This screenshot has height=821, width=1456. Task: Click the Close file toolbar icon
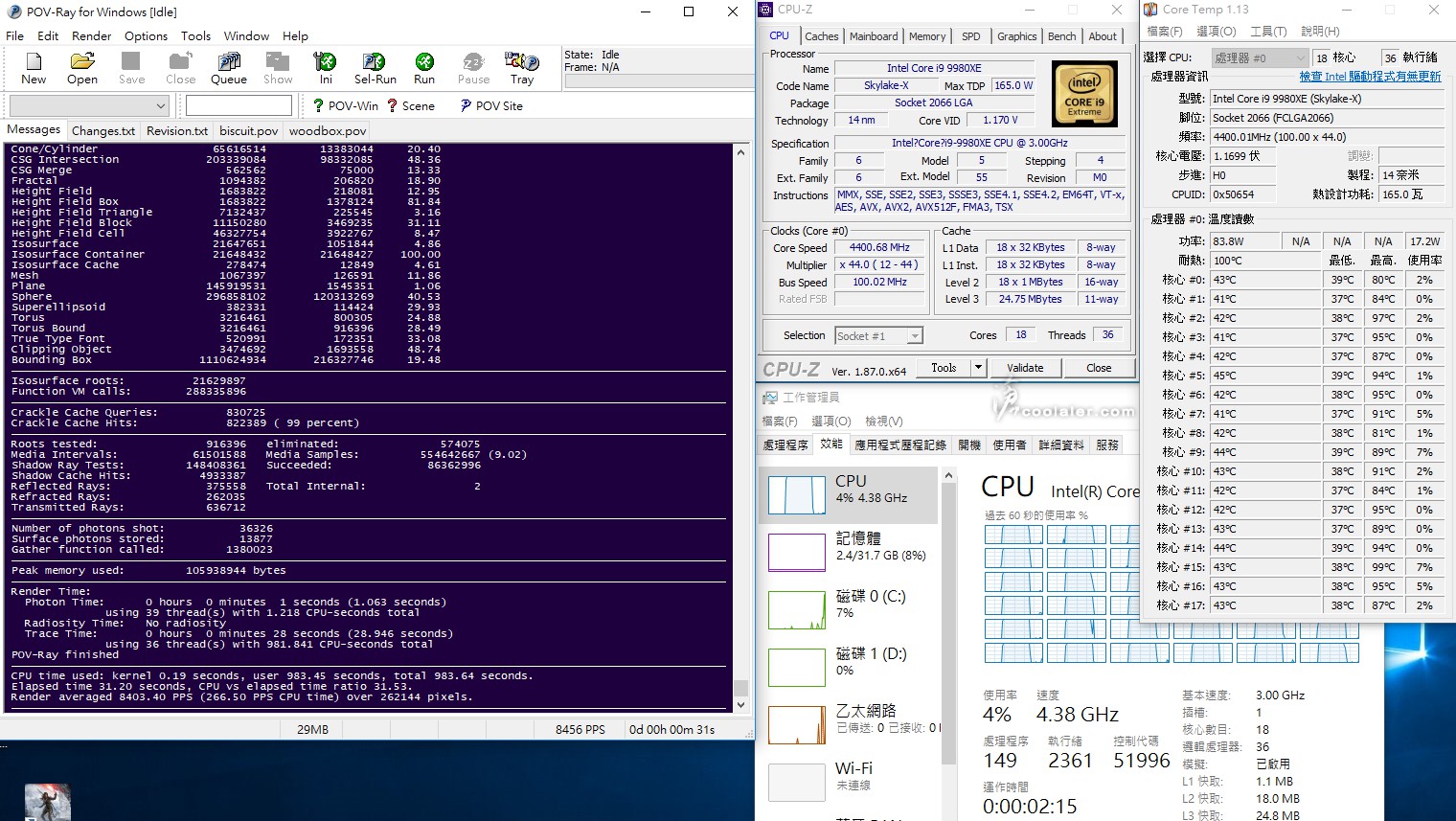point(180,68)
